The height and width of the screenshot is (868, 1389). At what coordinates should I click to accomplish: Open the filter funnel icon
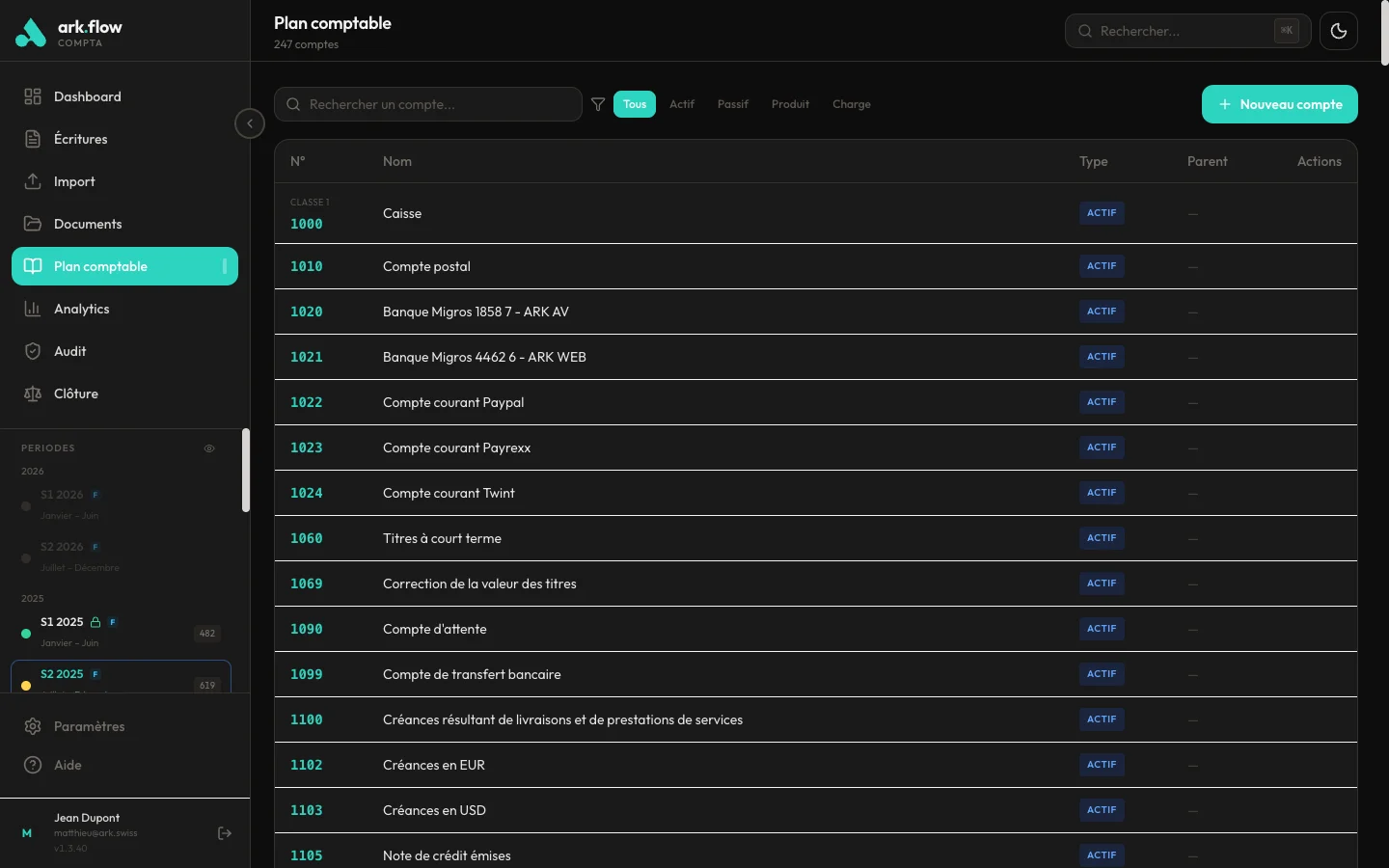click(x=598, y=104)
